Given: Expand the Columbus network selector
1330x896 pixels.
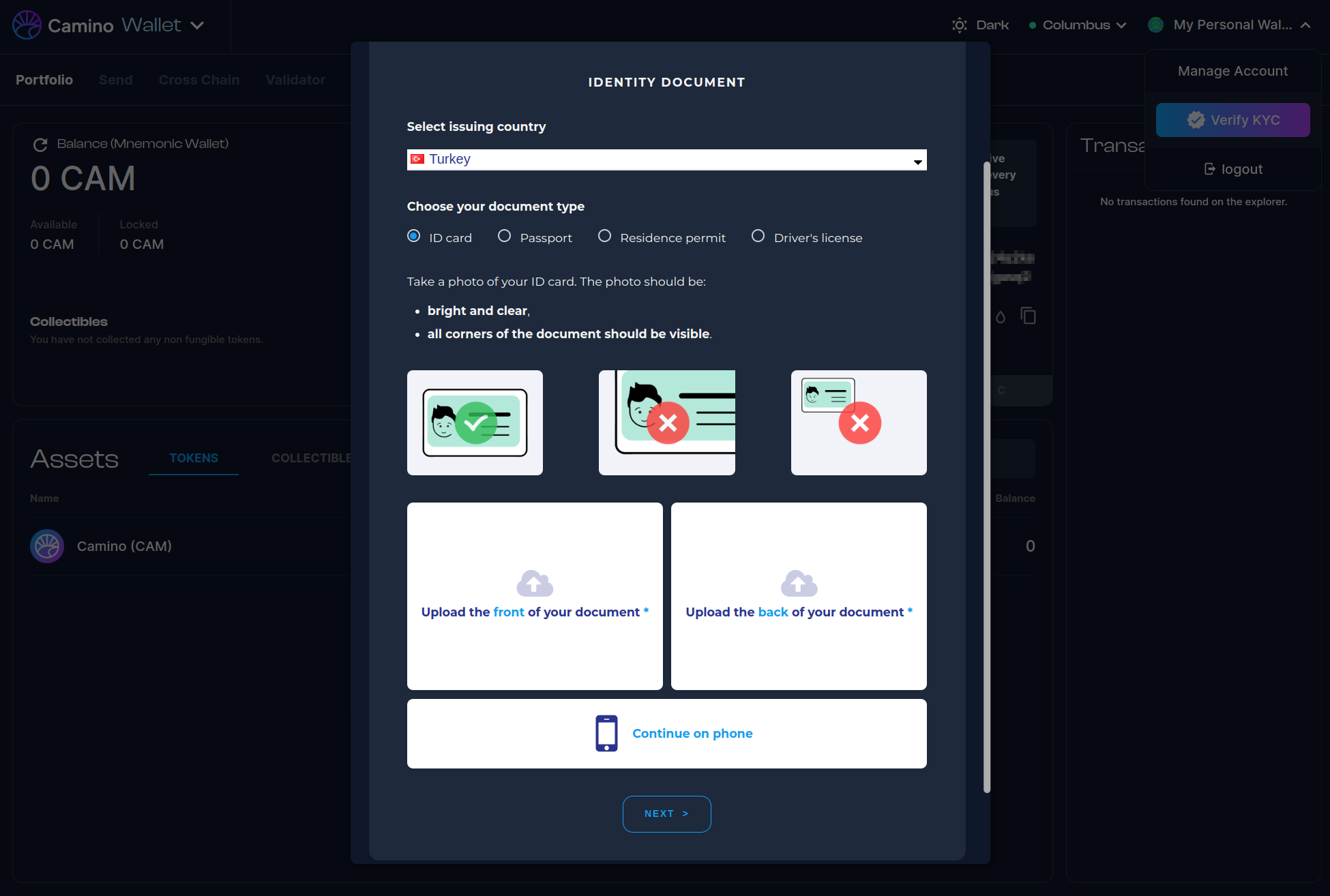Looking at the screenshot, I should click(1078, 25).
